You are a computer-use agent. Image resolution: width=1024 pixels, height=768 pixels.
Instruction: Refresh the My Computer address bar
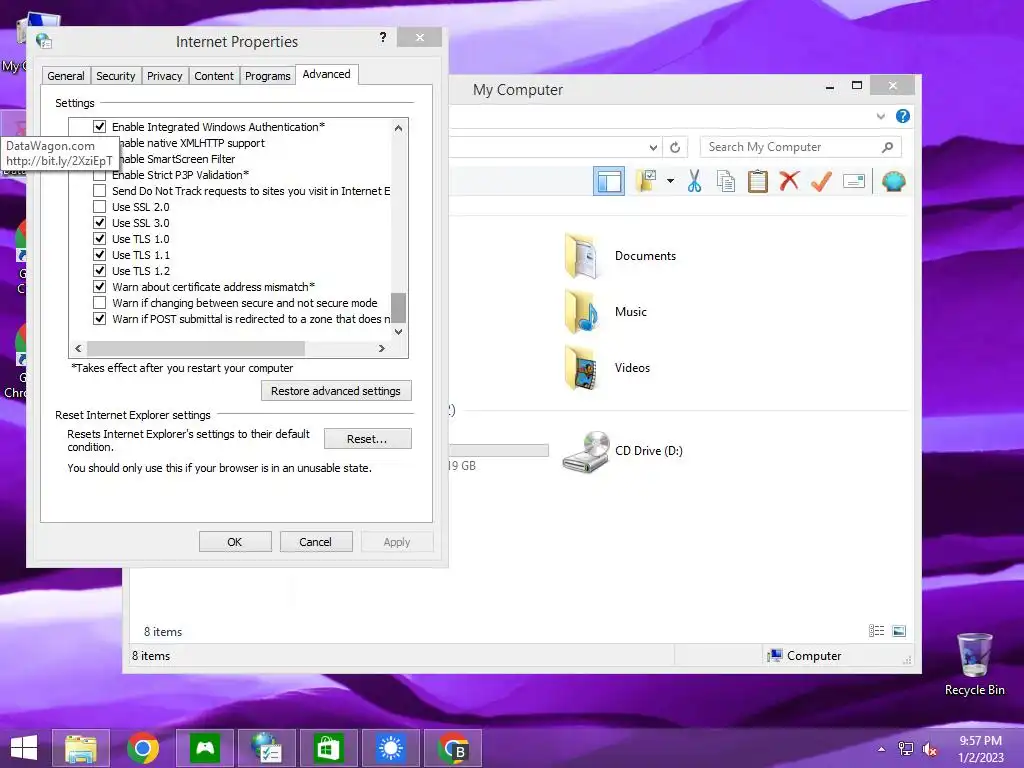[675, 148]
